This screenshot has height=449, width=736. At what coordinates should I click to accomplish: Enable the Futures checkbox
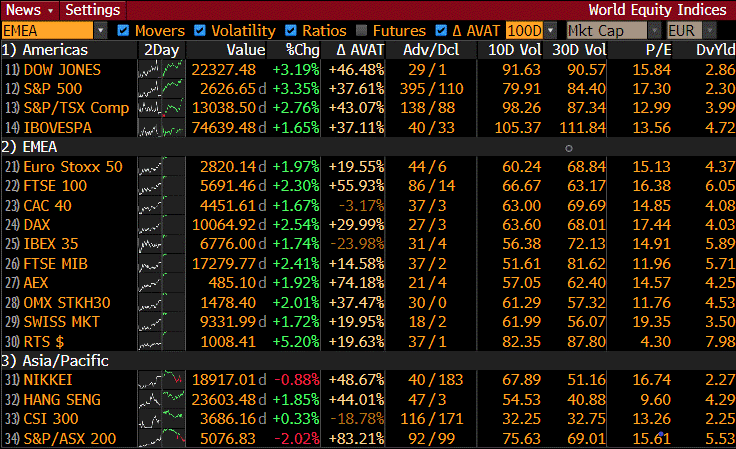[x=361, y=31]
